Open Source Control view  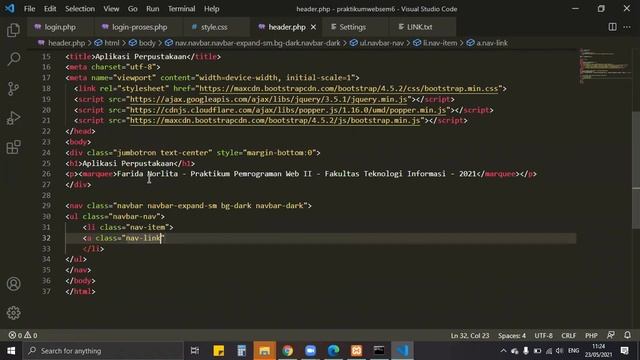(x=13, y=89)
